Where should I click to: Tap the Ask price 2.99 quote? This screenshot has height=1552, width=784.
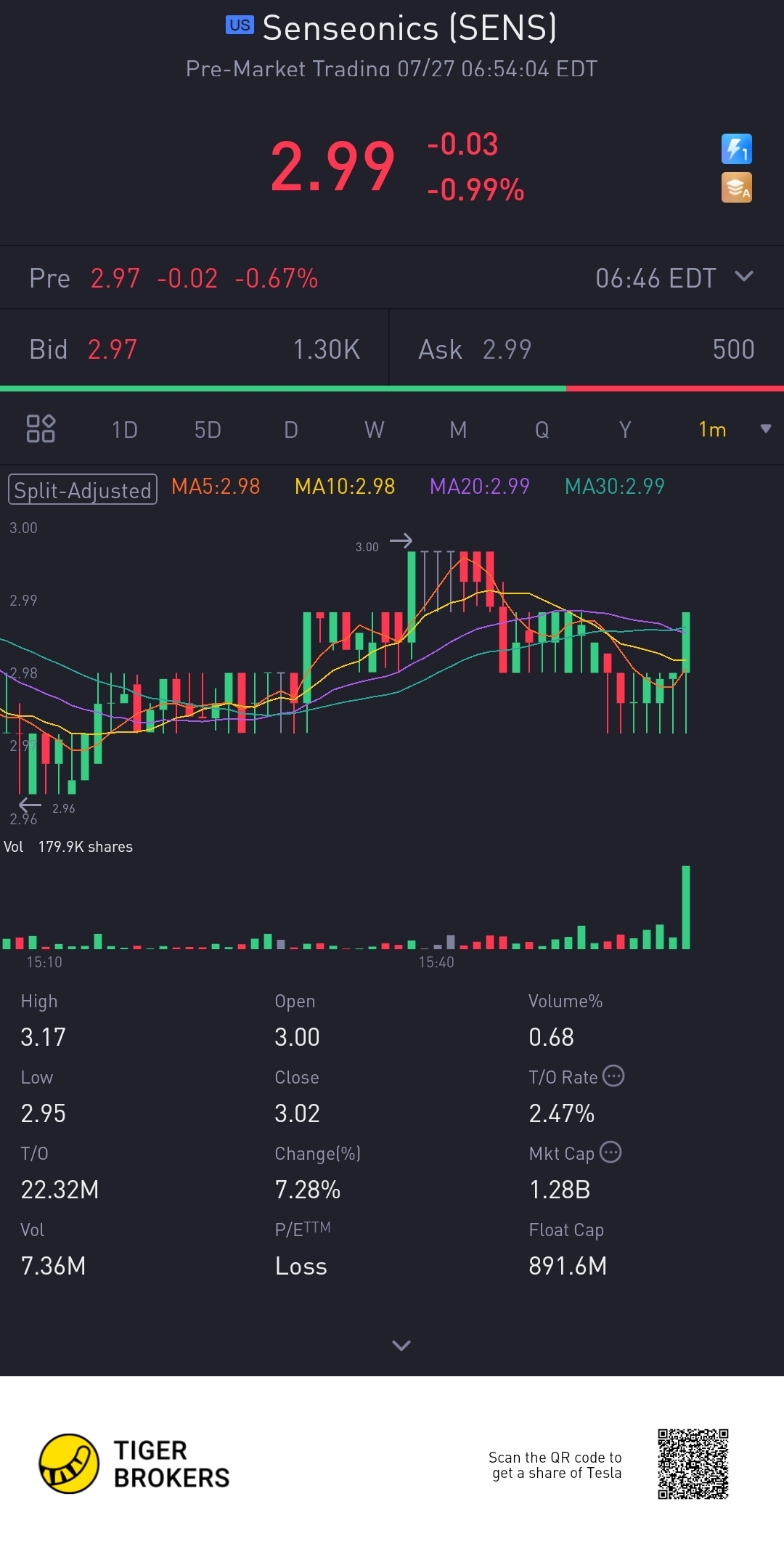pos(507,349)
